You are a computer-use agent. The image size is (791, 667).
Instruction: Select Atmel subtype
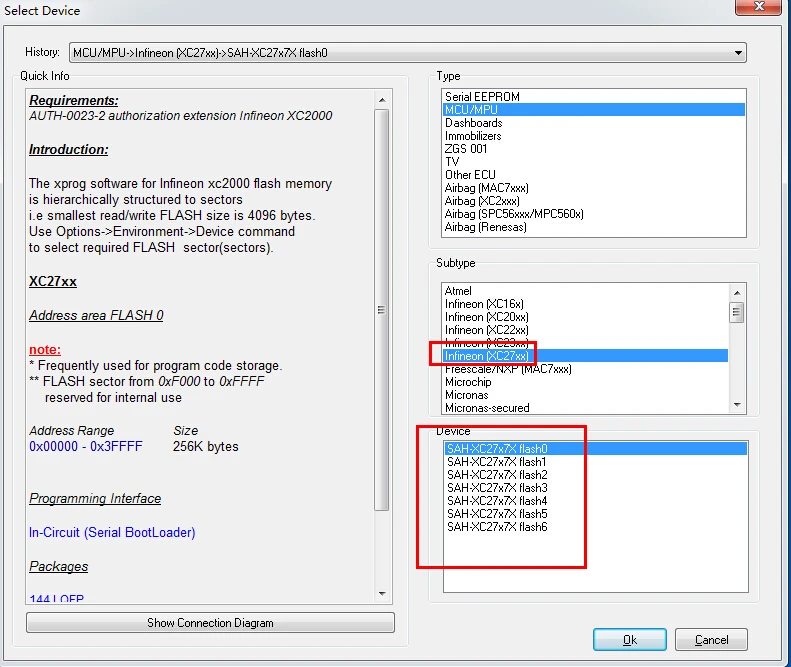point(585,291)
